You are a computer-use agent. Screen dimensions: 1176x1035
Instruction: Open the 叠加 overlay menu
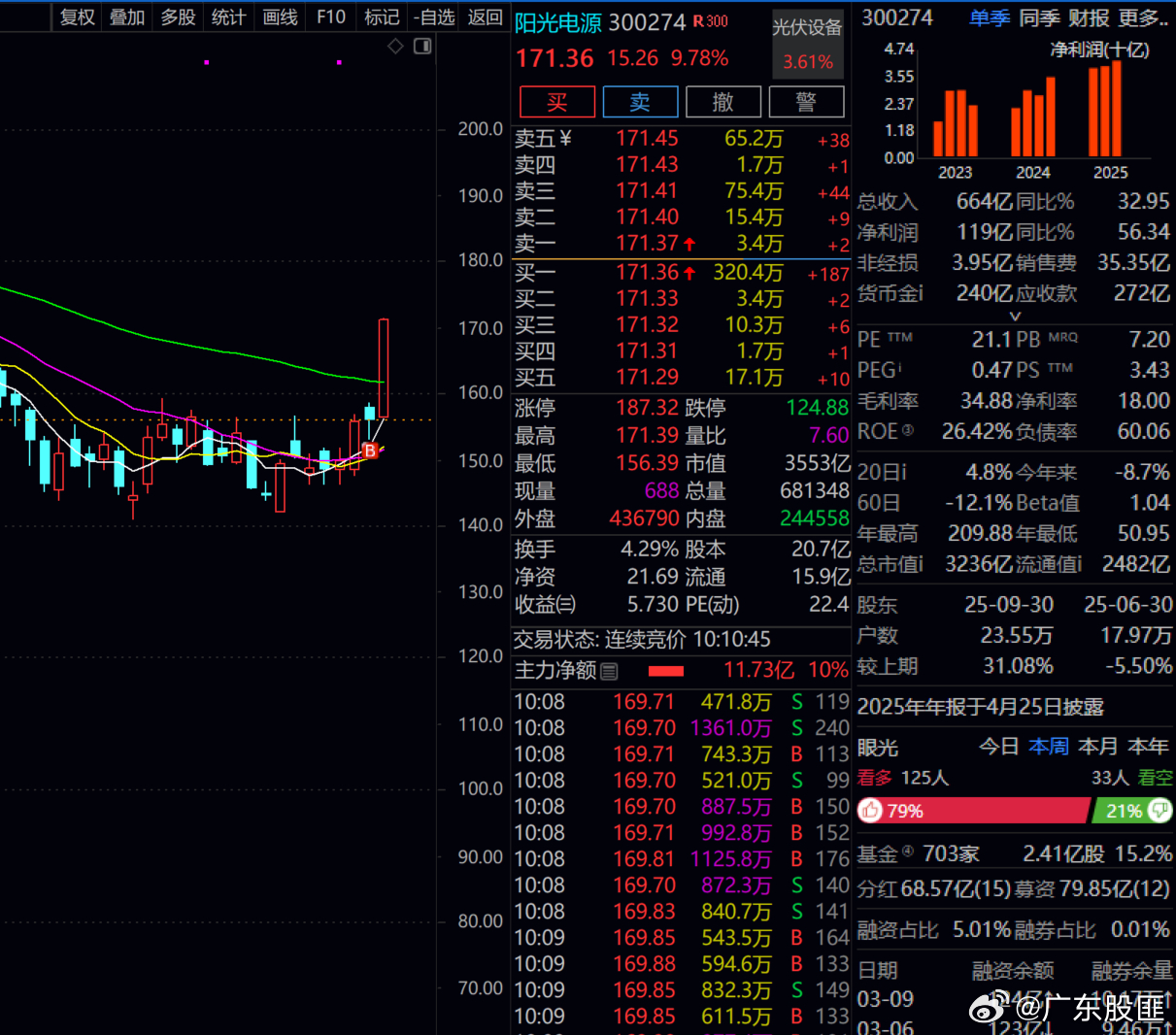[127, 17]
